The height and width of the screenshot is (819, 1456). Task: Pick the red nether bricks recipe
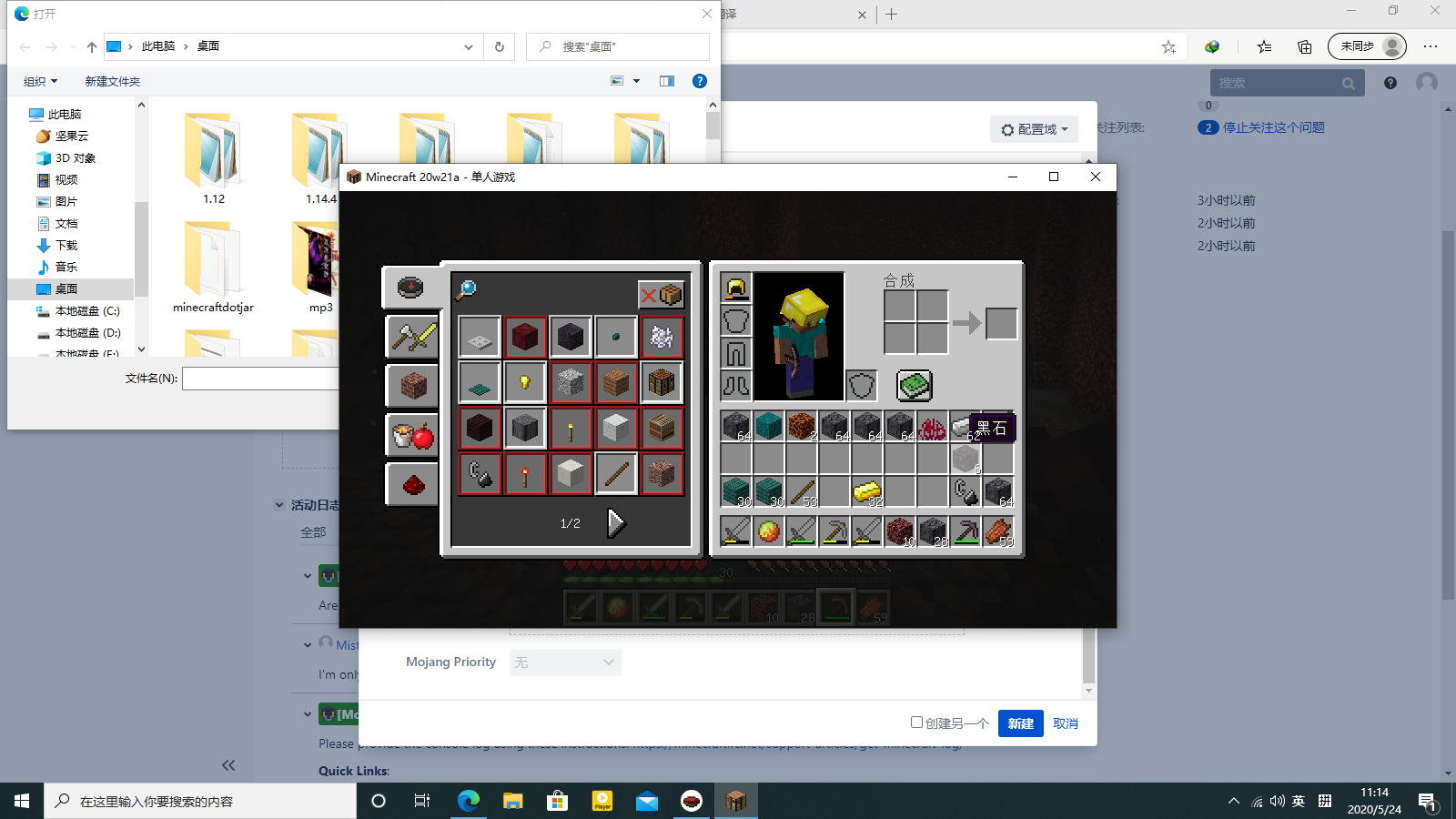(525, 337)
